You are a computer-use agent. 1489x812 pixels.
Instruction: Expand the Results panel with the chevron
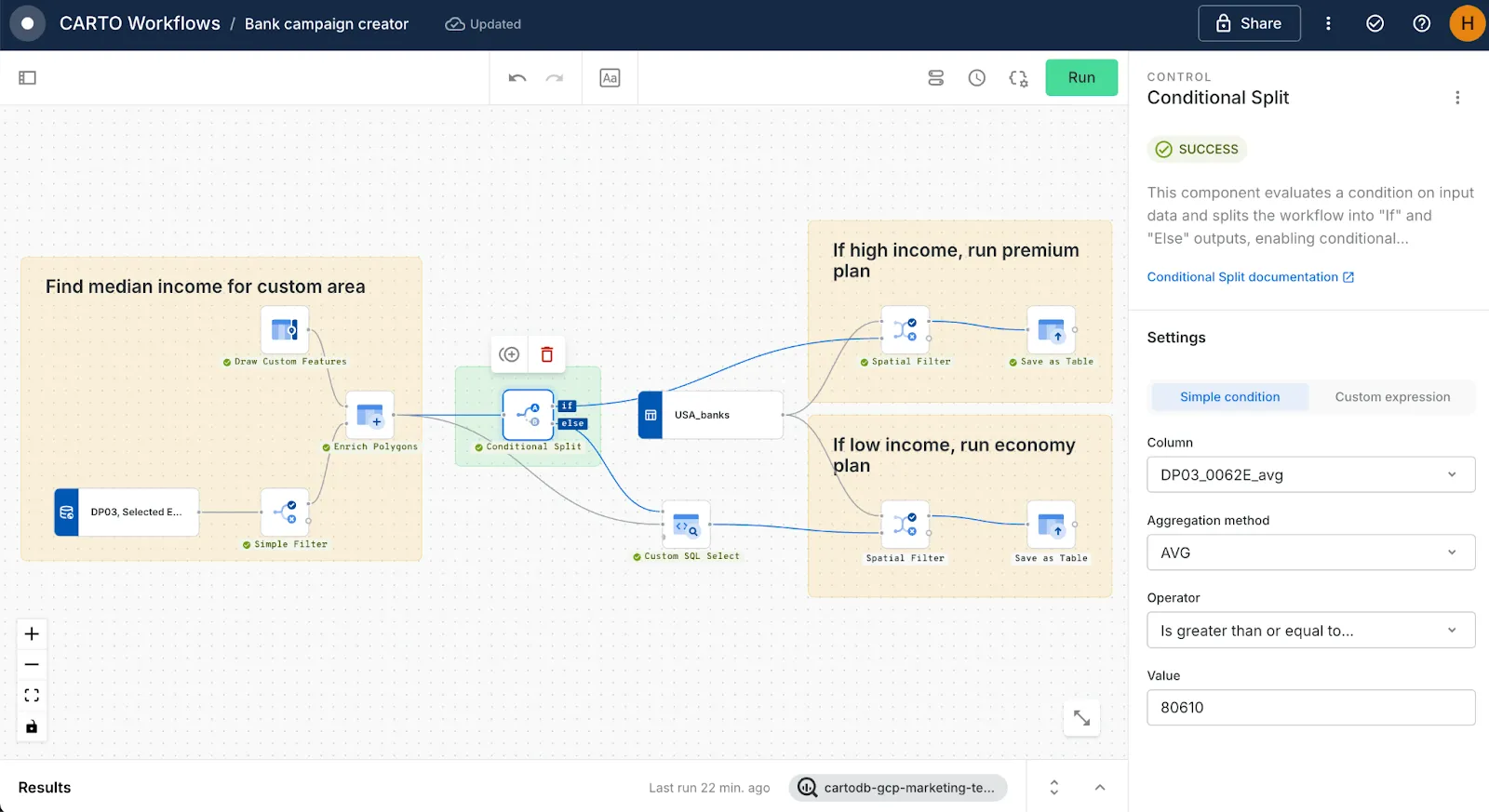tap(1100, 788)
